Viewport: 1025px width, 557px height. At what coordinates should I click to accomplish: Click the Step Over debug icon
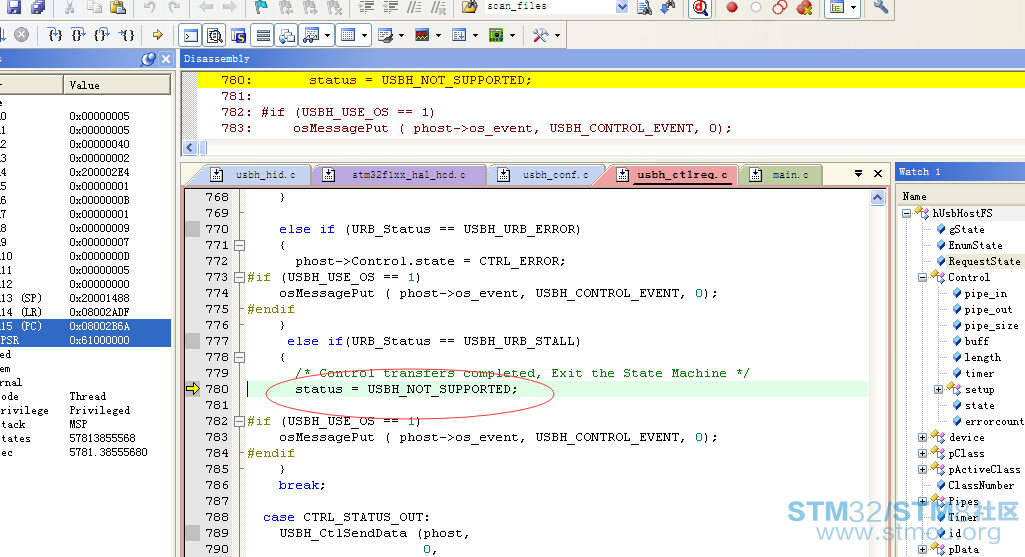[x=78, y=35]
